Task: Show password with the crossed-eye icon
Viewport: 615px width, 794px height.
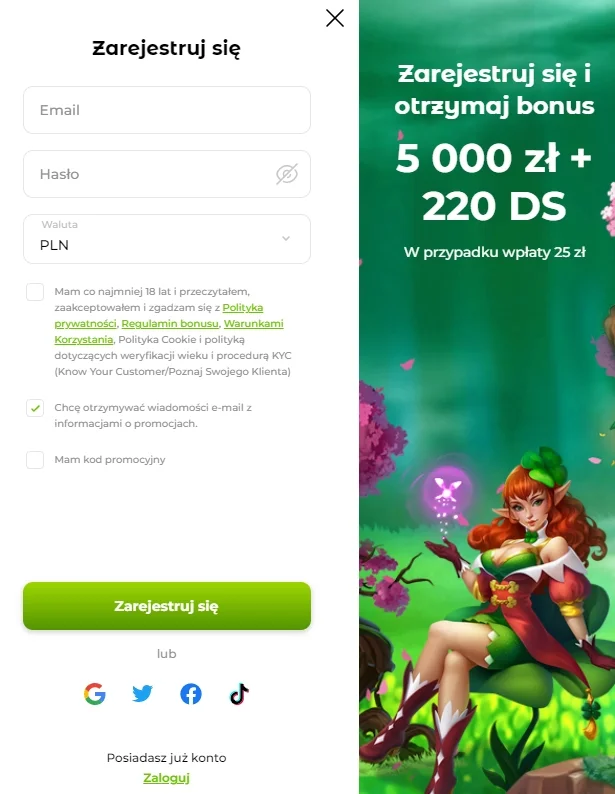Action: (x=286, y=174)
